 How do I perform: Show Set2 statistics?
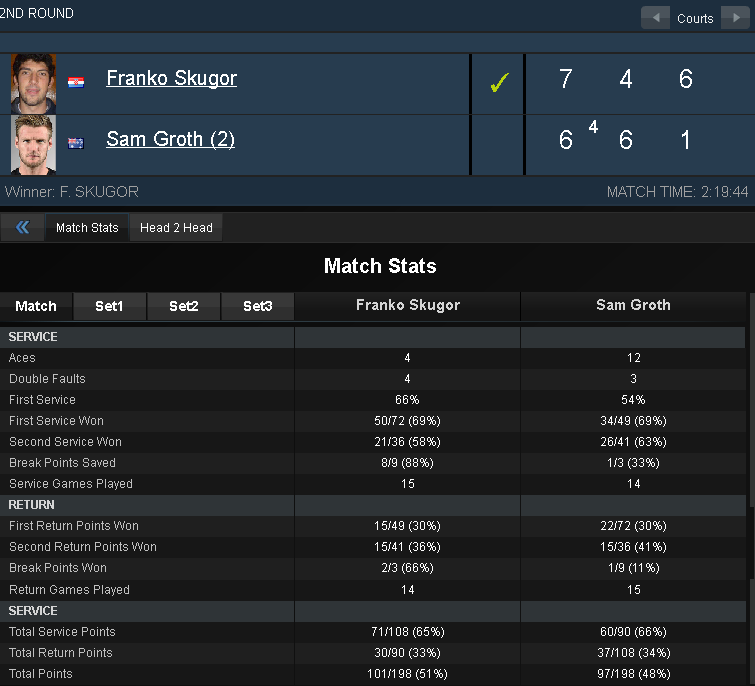[x=183, y=306]
